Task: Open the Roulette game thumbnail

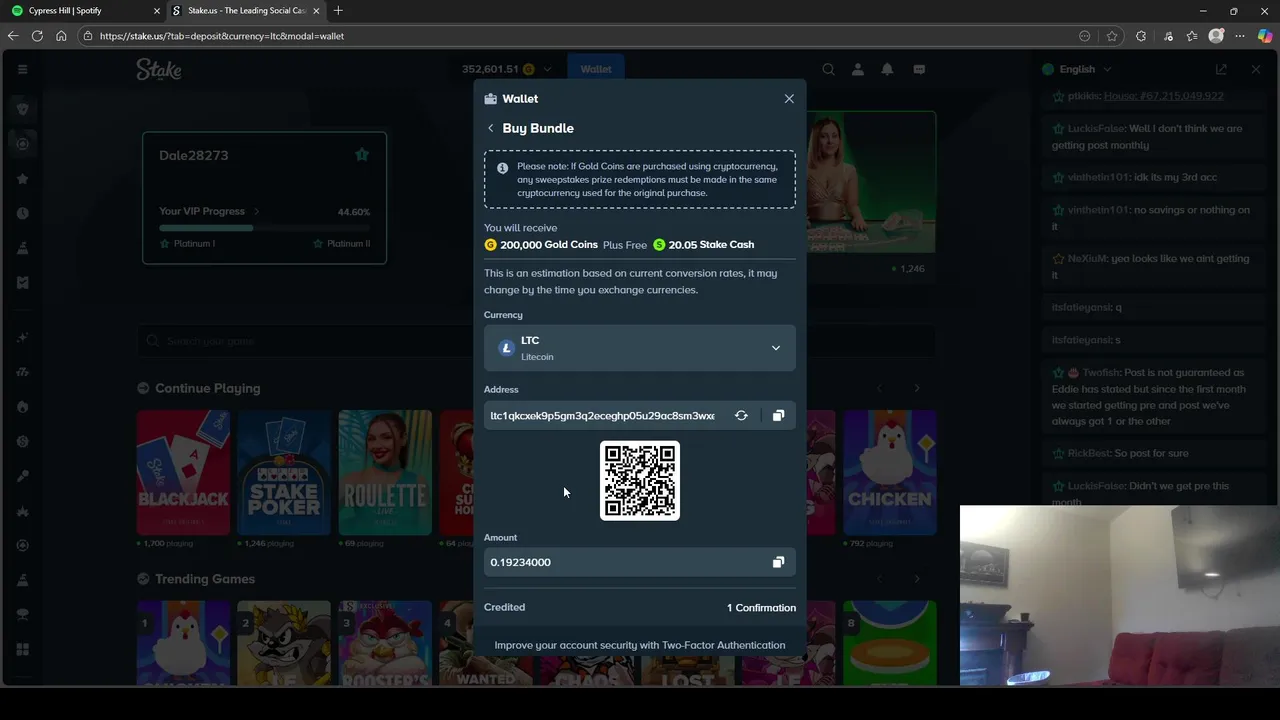Action: point(385,472)
